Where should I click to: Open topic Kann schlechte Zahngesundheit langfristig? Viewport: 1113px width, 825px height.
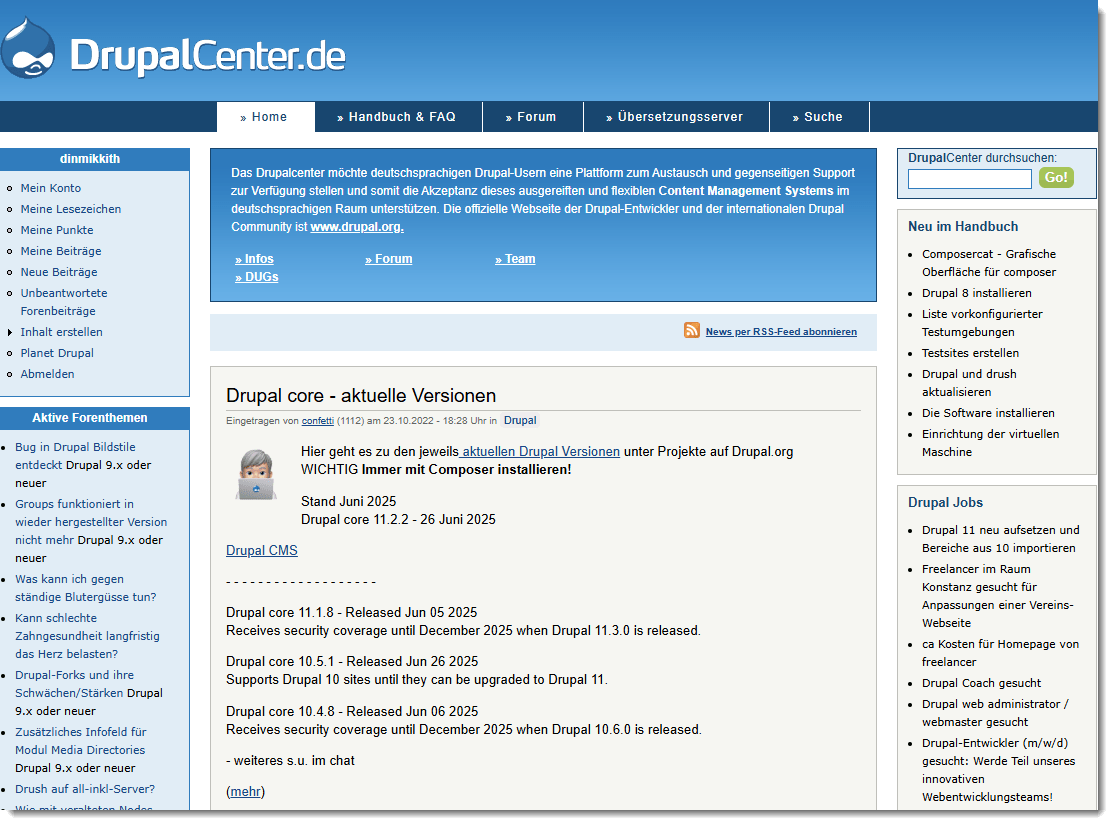point(87,636)
